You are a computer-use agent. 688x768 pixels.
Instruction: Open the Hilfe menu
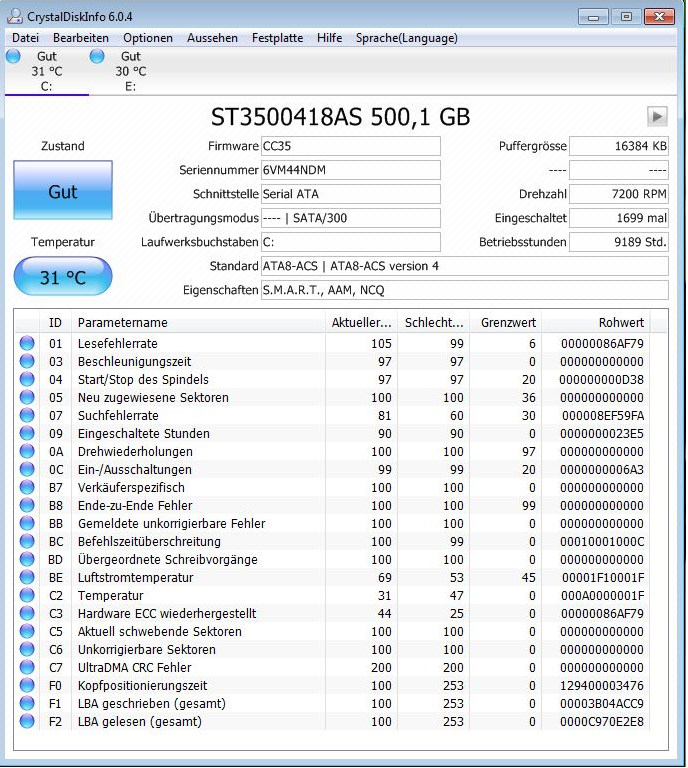click(329, 38)
